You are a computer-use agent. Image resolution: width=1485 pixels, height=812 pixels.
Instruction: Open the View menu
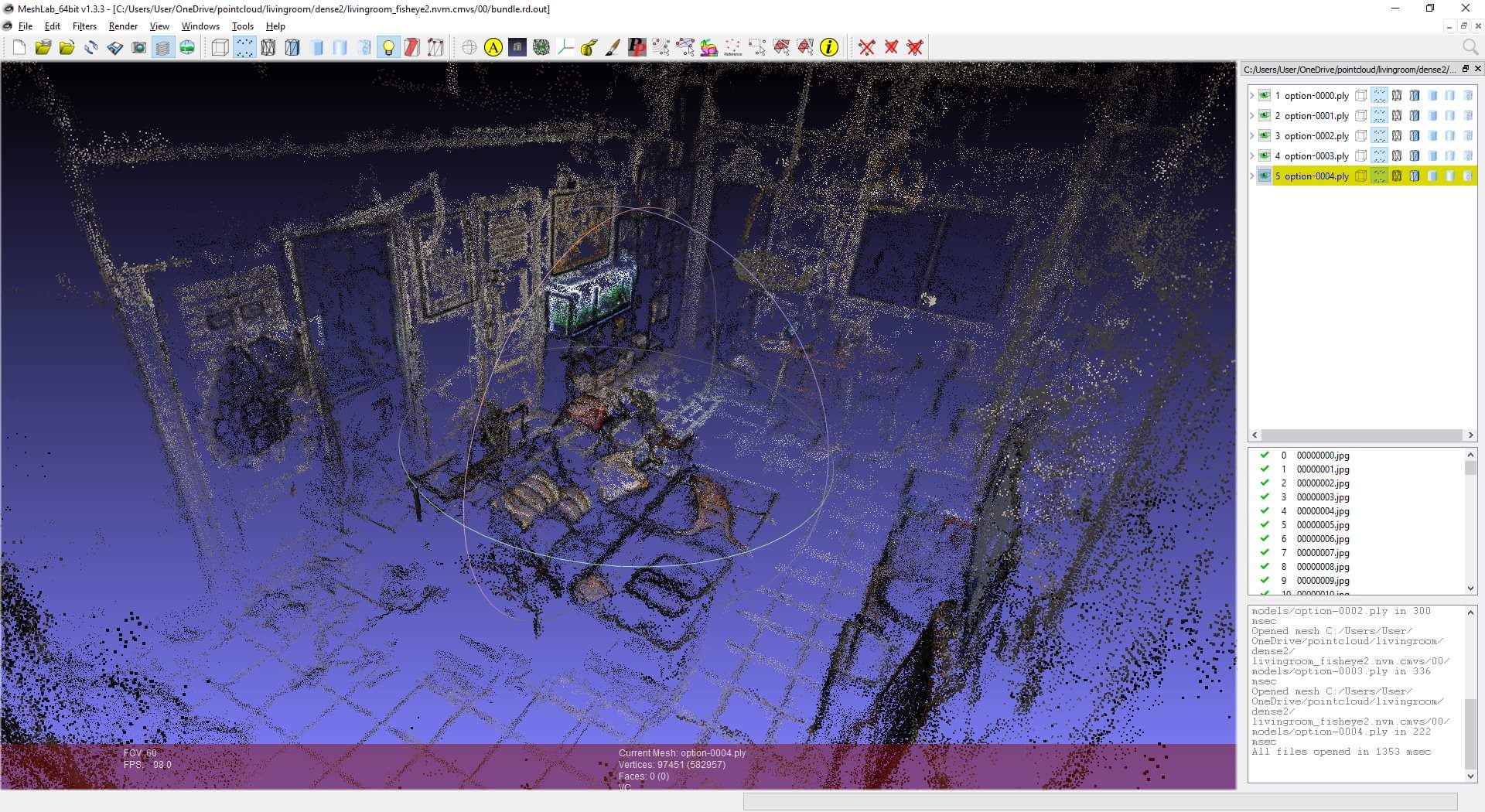coord(159,26)
